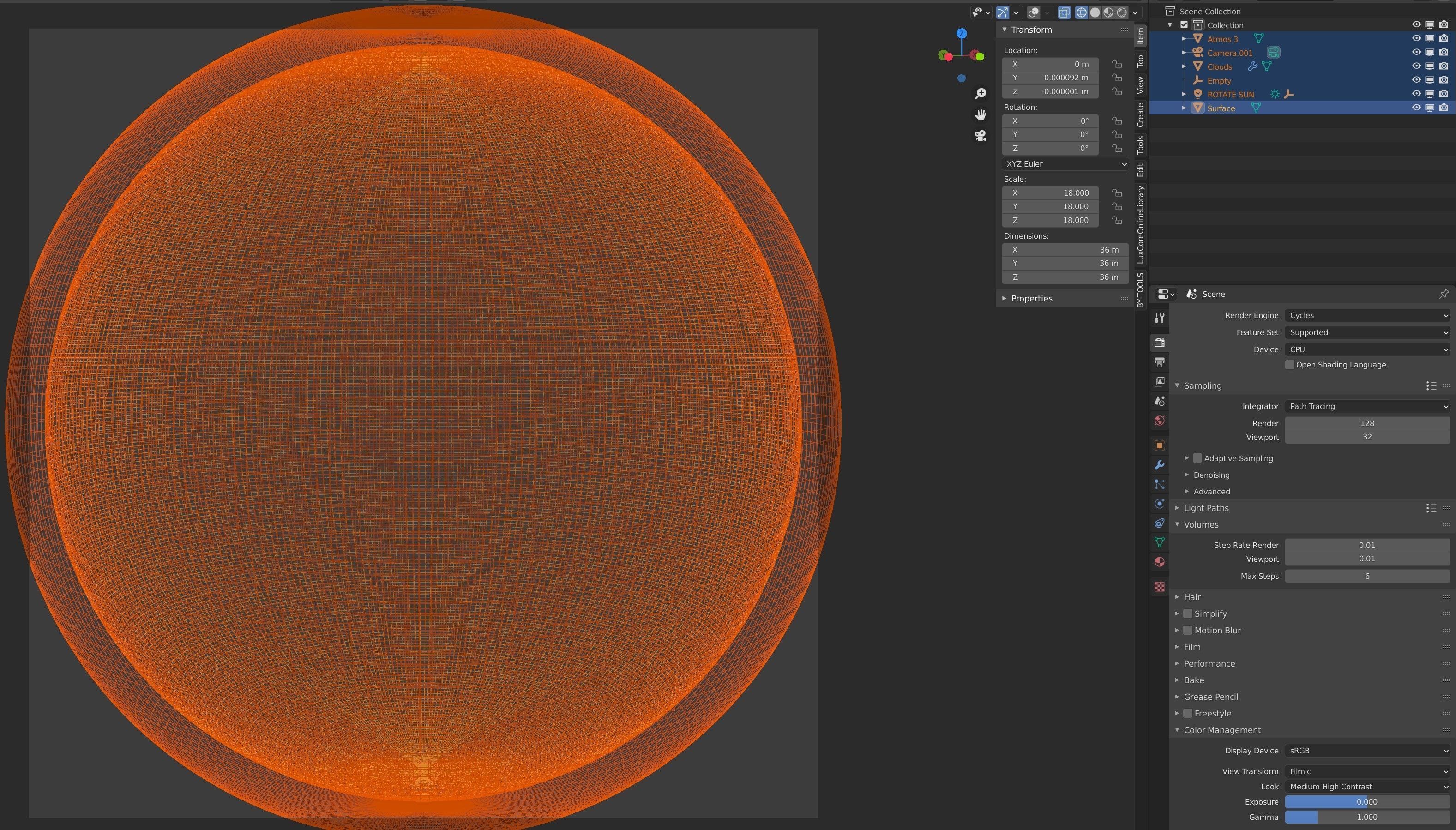This screenshot has width=1456, height=830.
Task: Switch to the Tool sidebar tab
Action: (x=1140, y=60)
